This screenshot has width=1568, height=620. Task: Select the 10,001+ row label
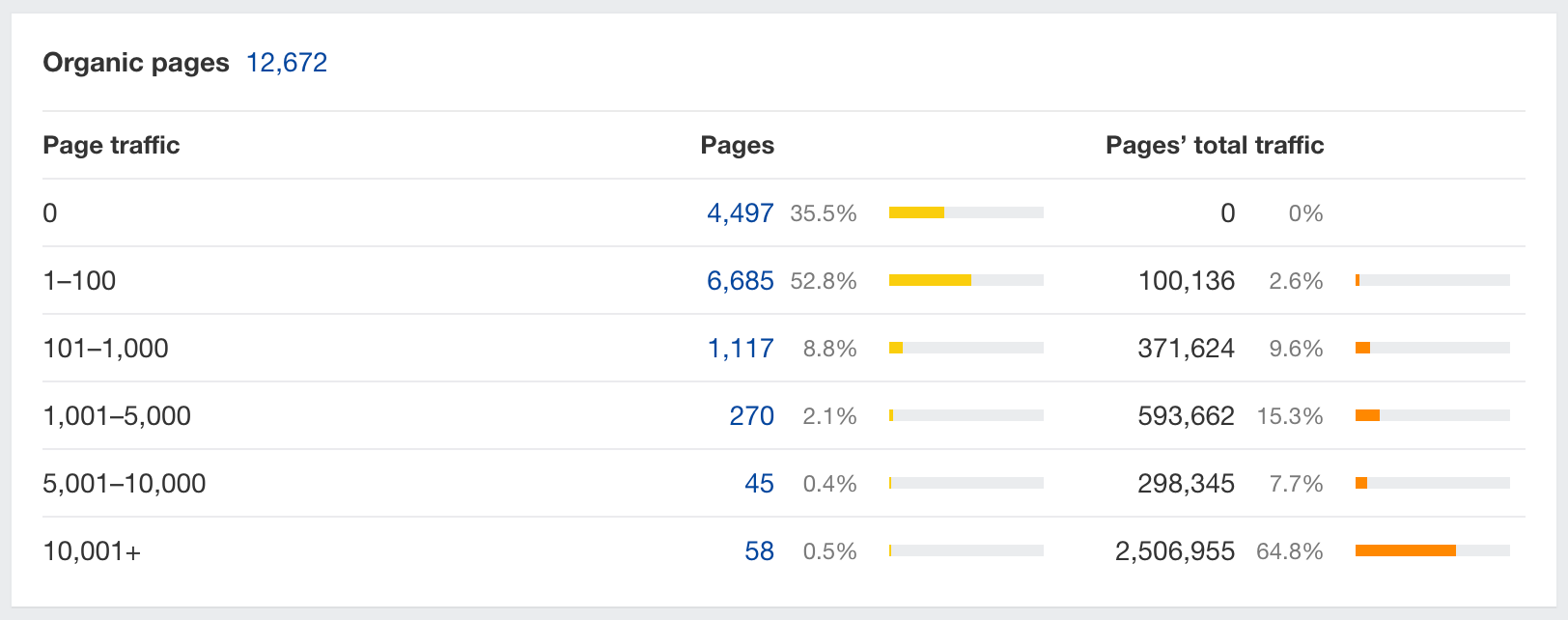(92, 551)
